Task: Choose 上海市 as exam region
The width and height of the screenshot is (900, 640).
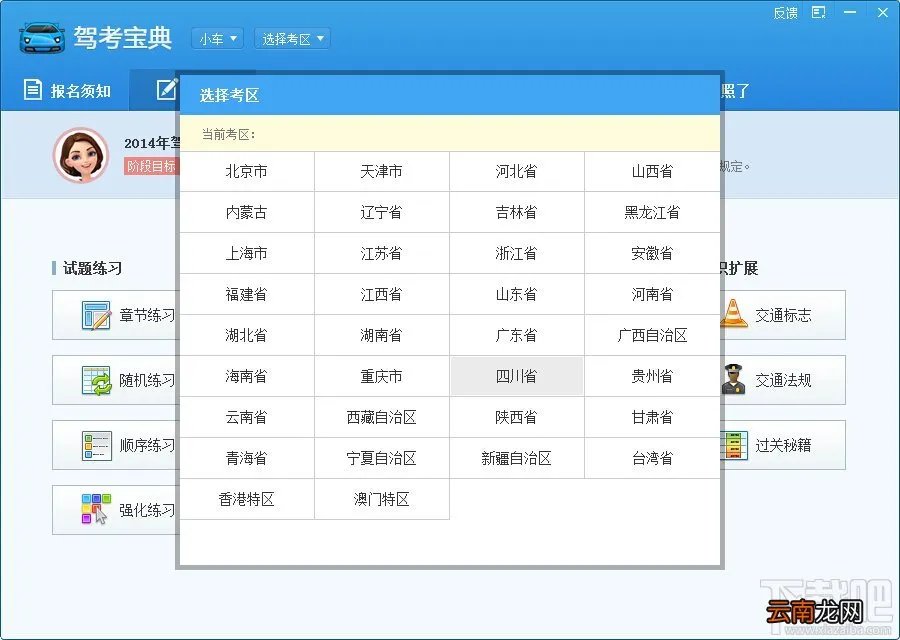Action: [247, 253]
